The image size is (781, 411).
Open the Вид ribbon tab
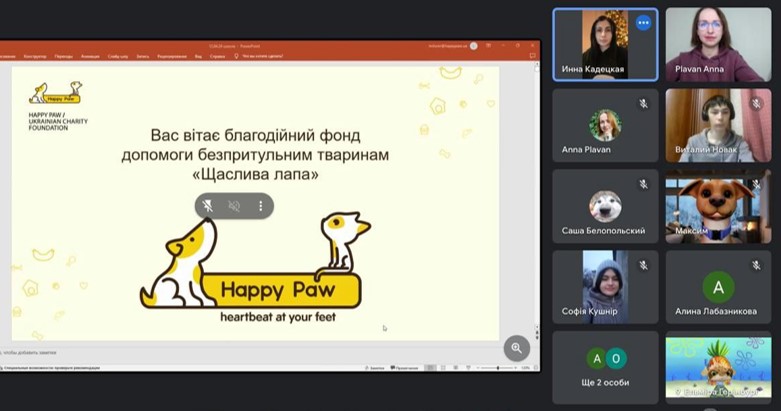click(x=198, y=56)
